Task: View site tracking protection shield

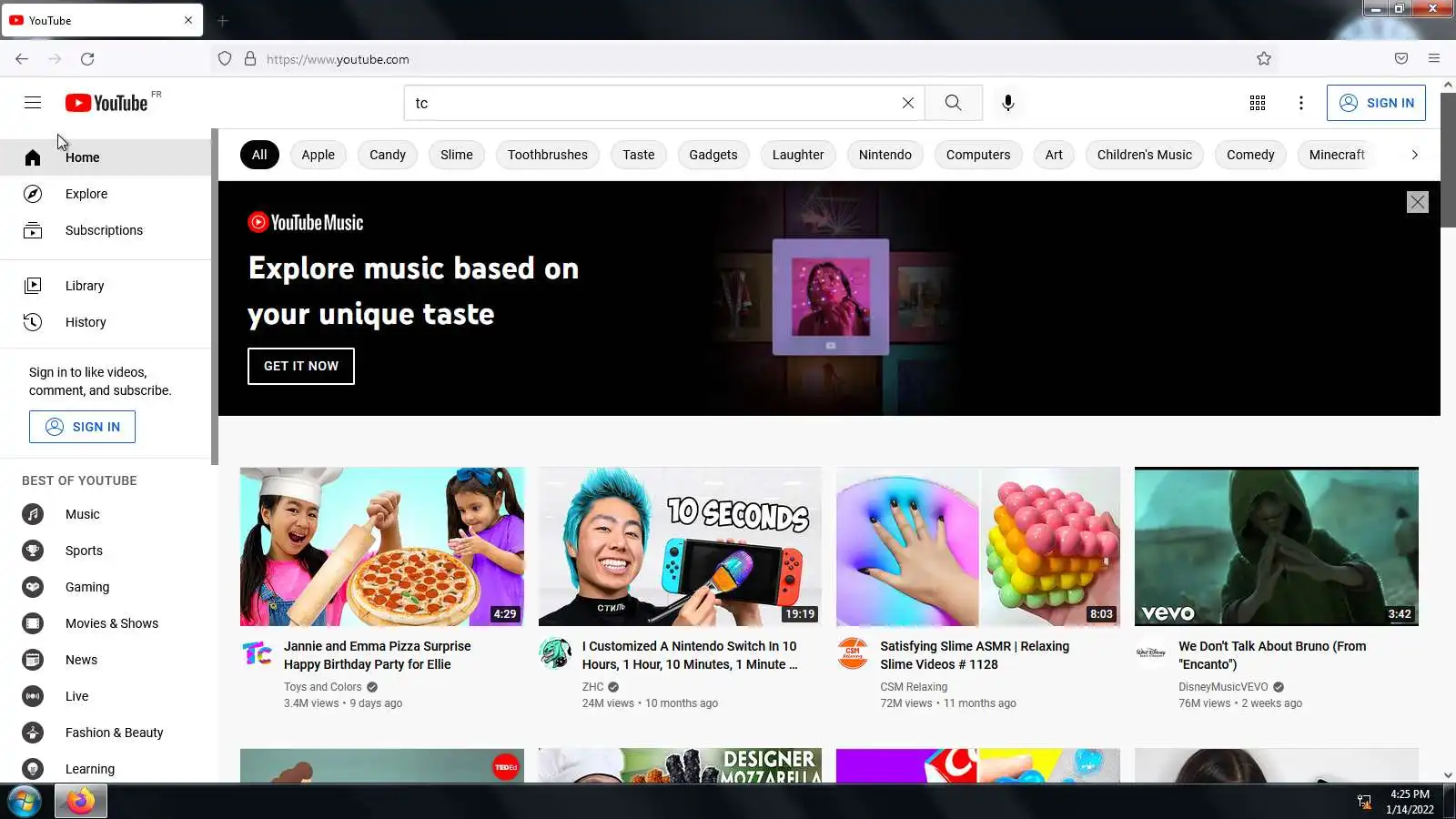Action: click(225, 59)
